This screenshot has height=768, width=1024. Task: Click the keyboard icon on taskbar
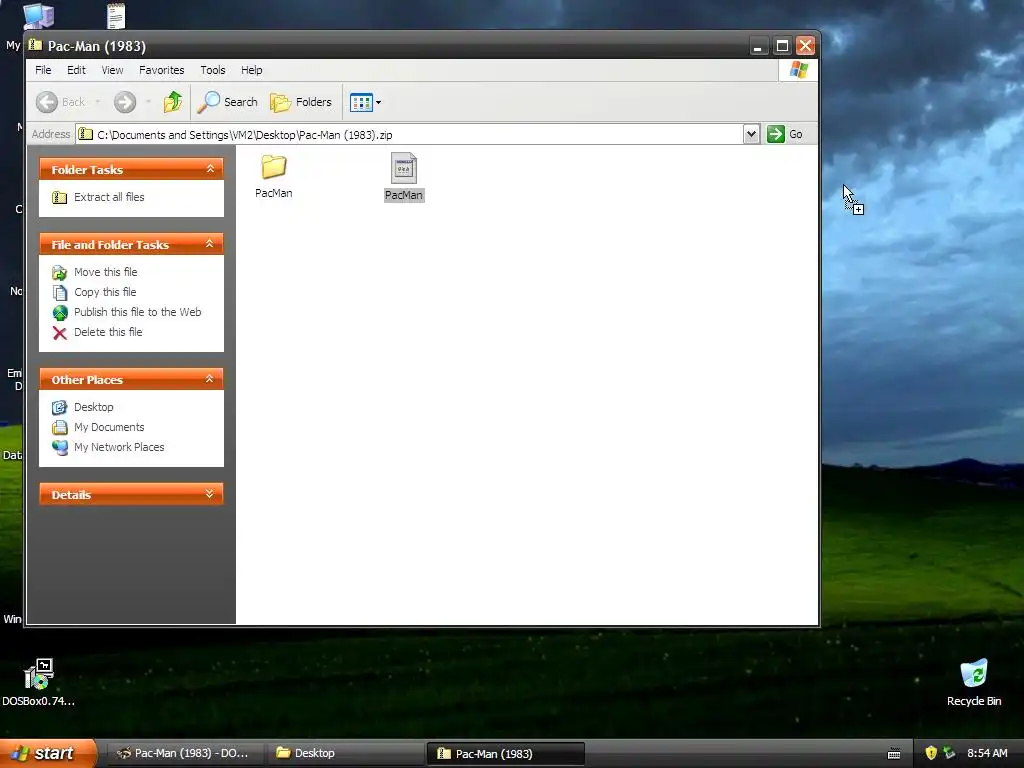pyautogui.click(x=894, y=754)
